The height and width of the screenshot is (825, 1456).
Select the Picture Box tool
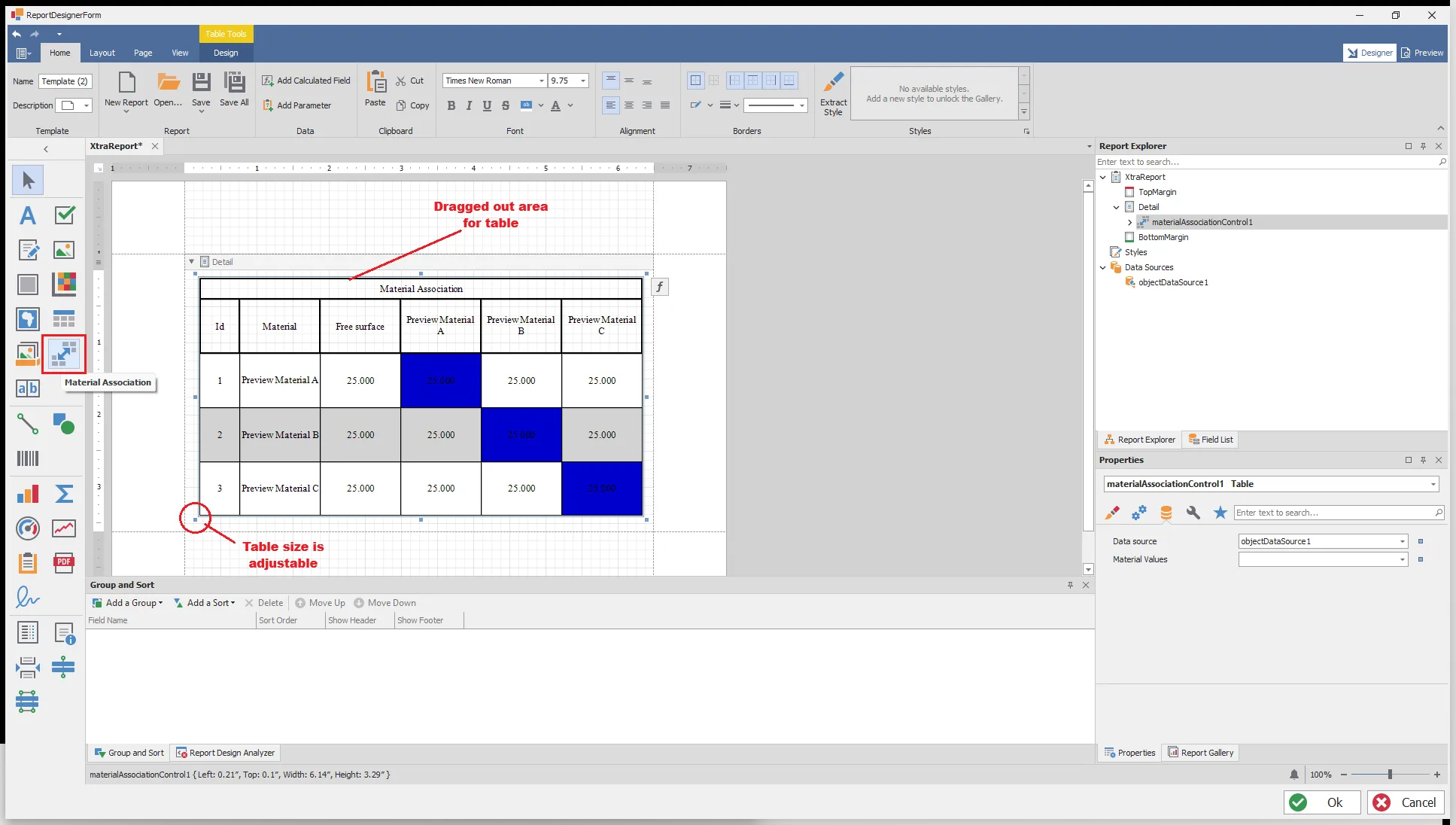point(64,250)
